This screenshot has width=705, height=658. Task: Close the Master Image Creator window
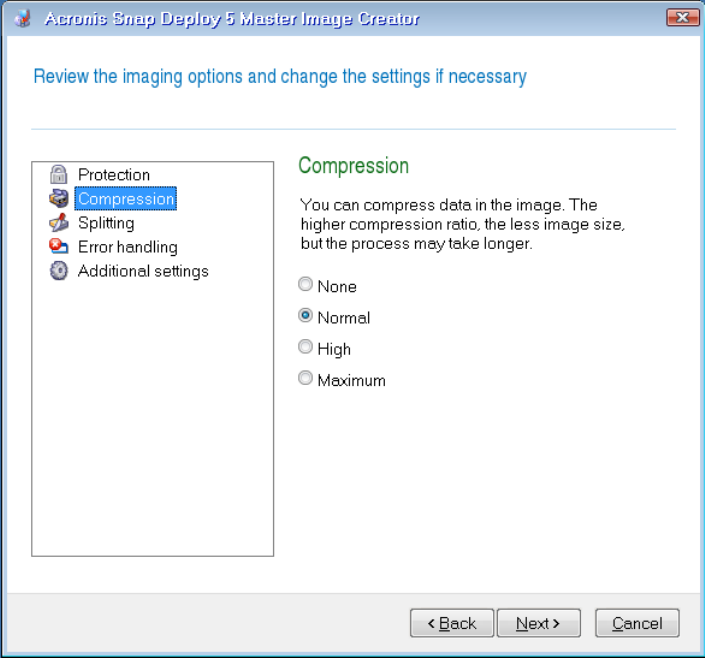coord(681,18)
